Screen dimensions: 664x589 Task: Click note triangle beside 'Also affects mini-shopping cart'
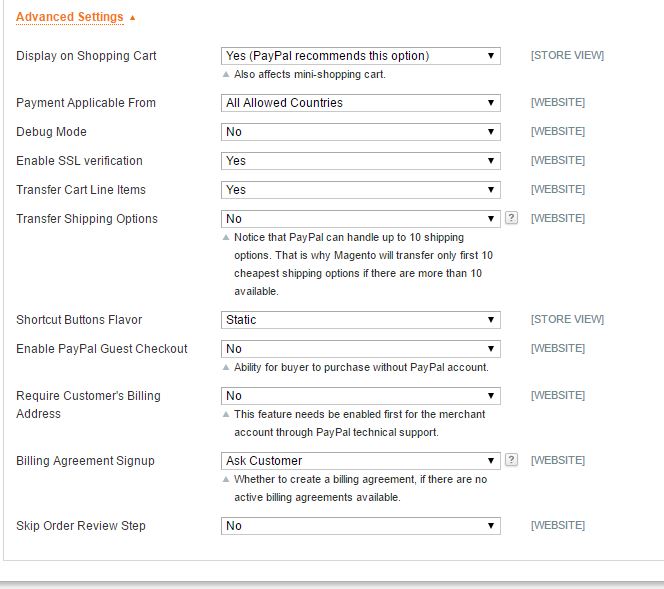(x=226, y=75)
